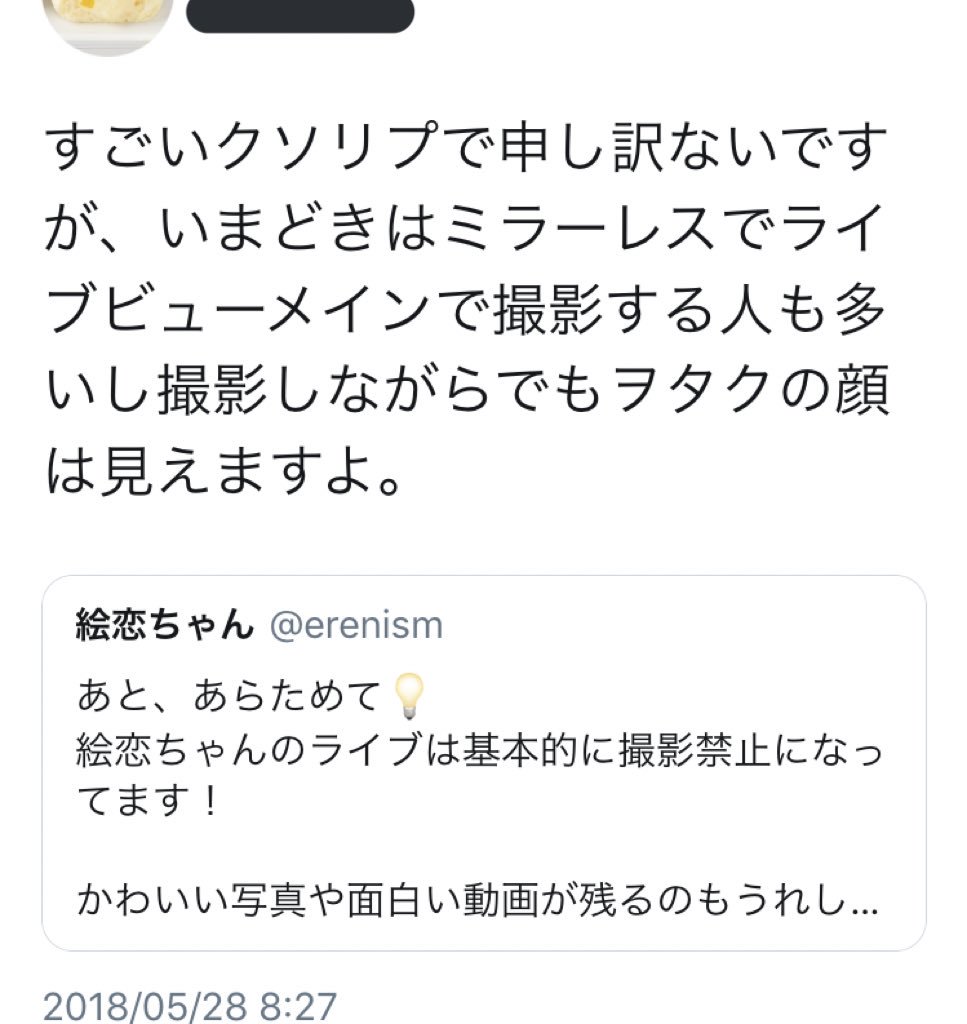Viewport: 967px width, 1024px height.
Task: Click the quoted line starting かわいい写真
Action: [470, 903]
